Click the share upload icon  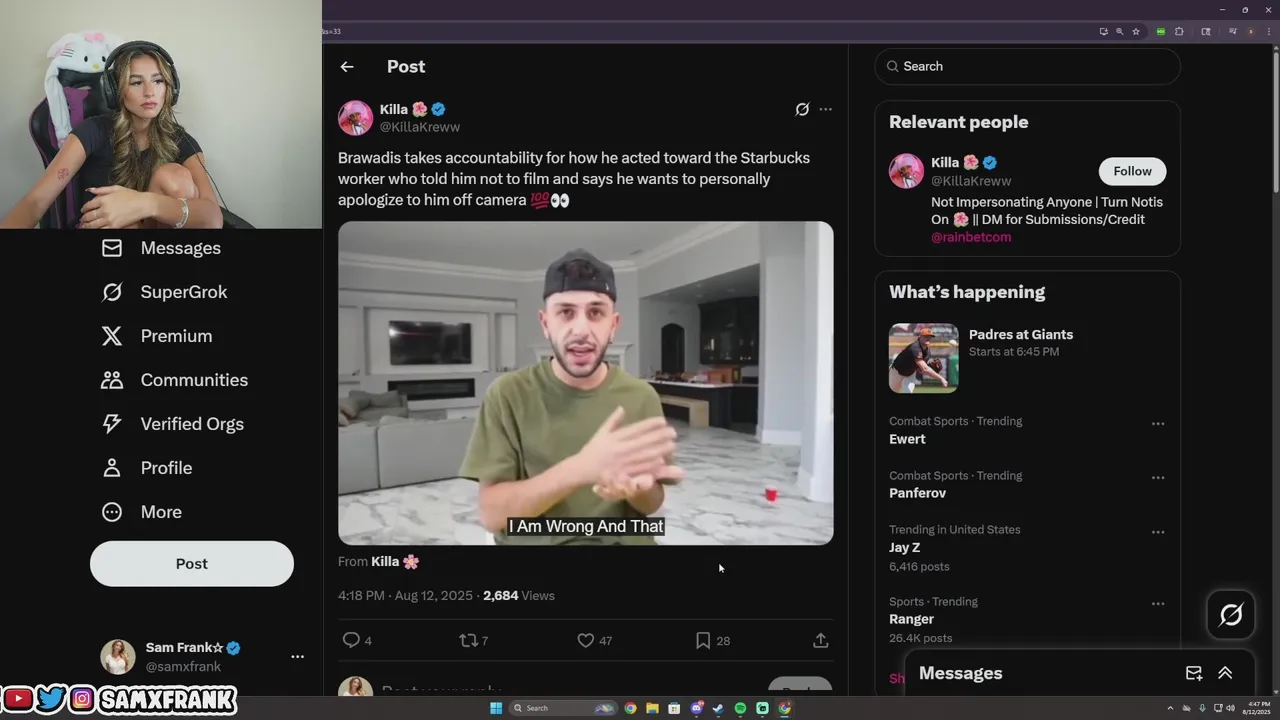coord(821,640)
